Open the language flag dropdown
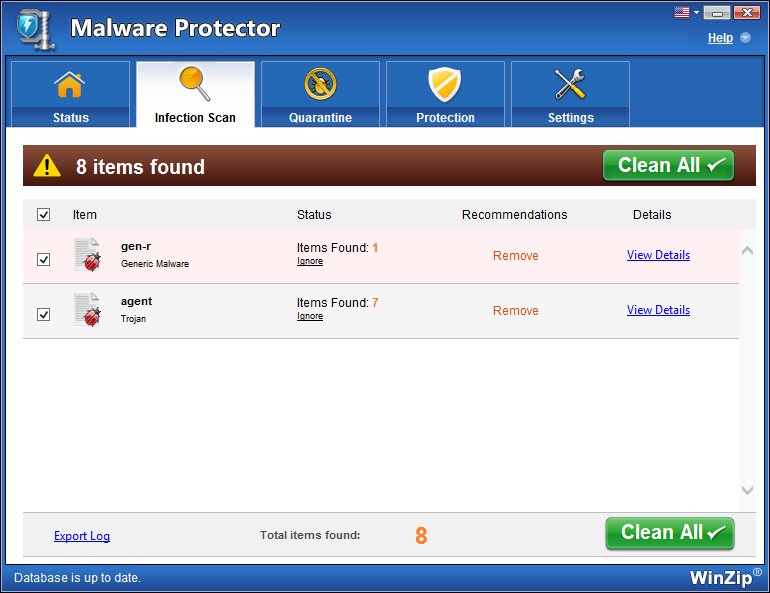Viewport: 770px width, 593px height. 685,12
